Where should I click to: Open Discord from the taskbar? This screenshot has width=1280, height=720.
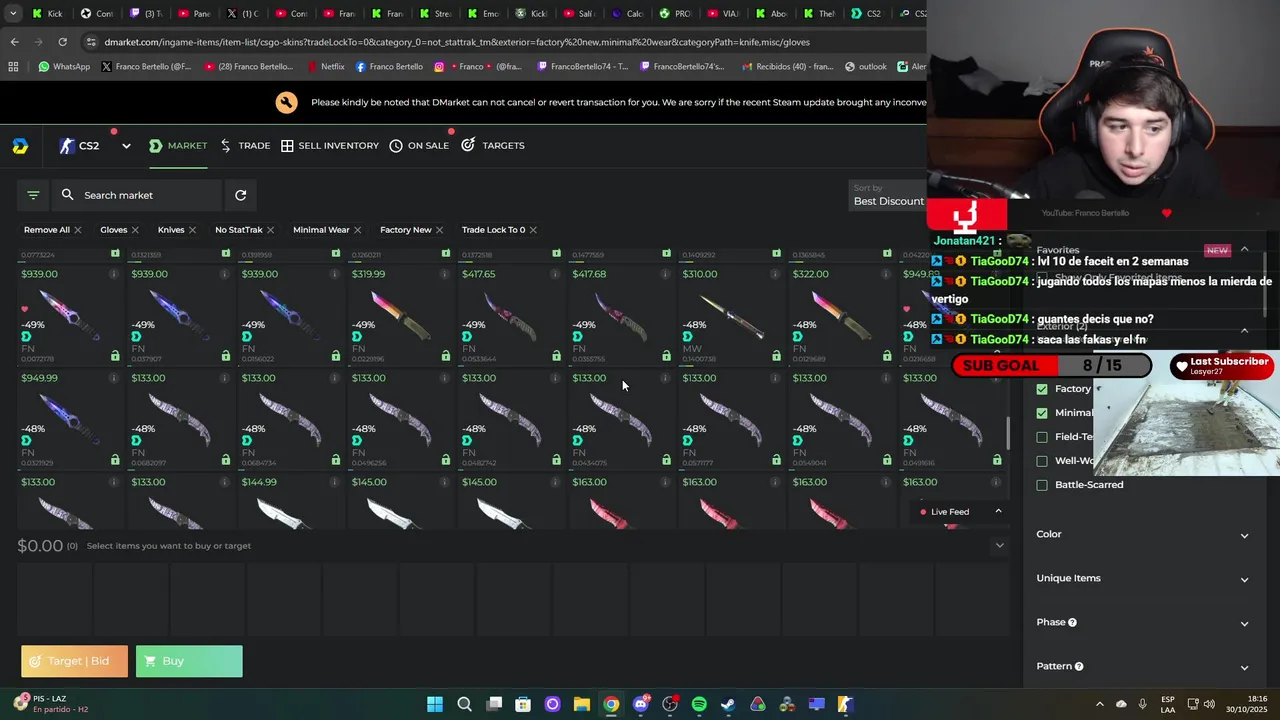point(641,704)
